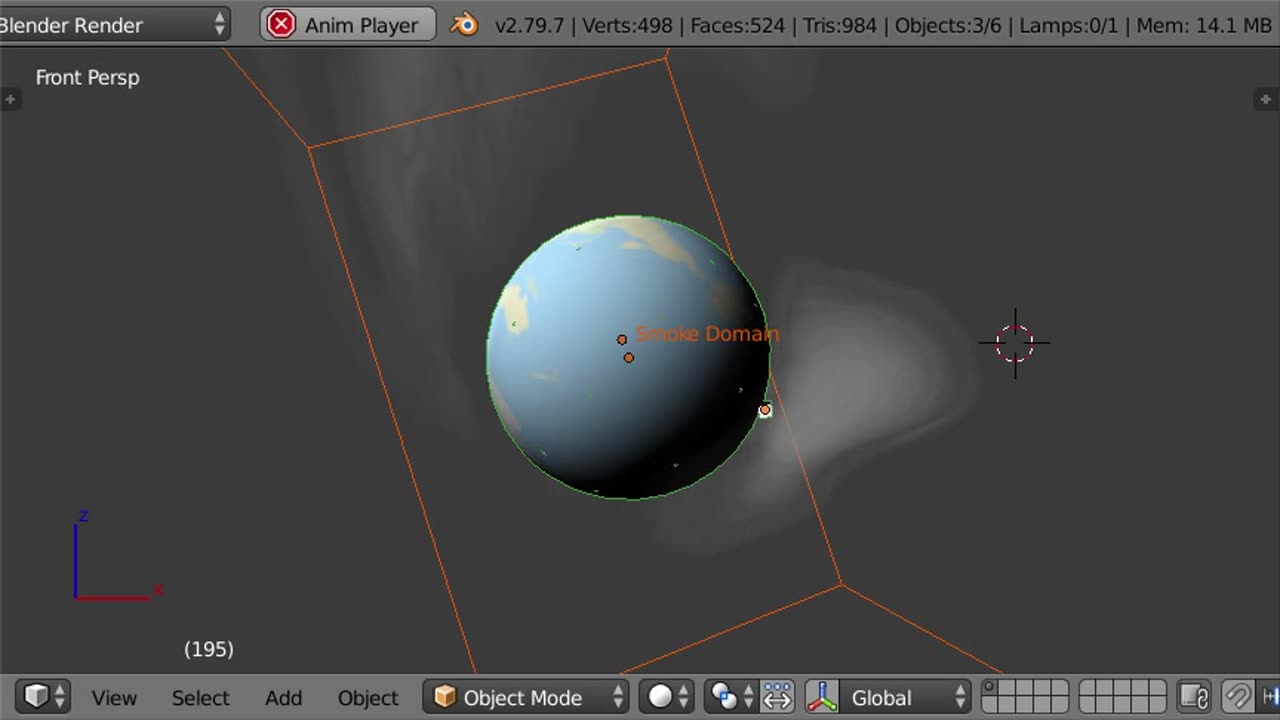Image resolution: width=1280 pixels, height=720 pixels.
Task: Toggle lock camera and layers to scene
Action: [x=1195, y=697]
